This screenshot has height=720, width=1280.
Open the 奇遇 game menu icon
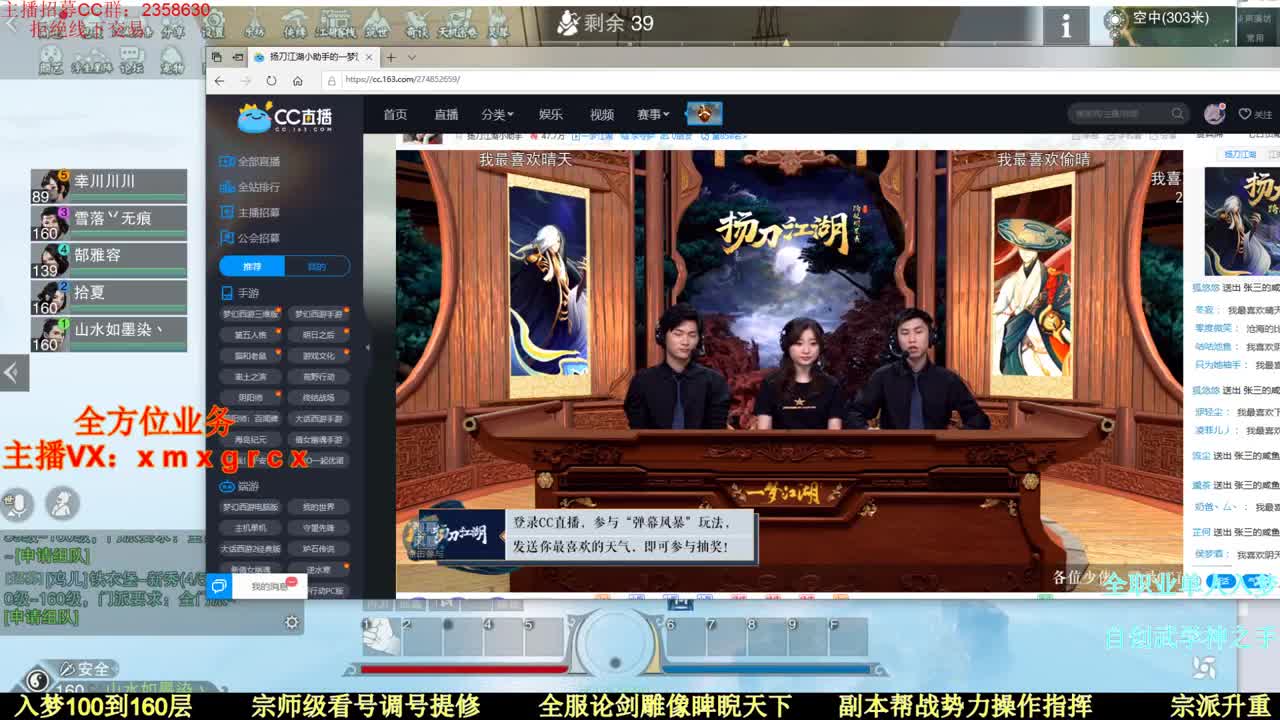point(417,24)
